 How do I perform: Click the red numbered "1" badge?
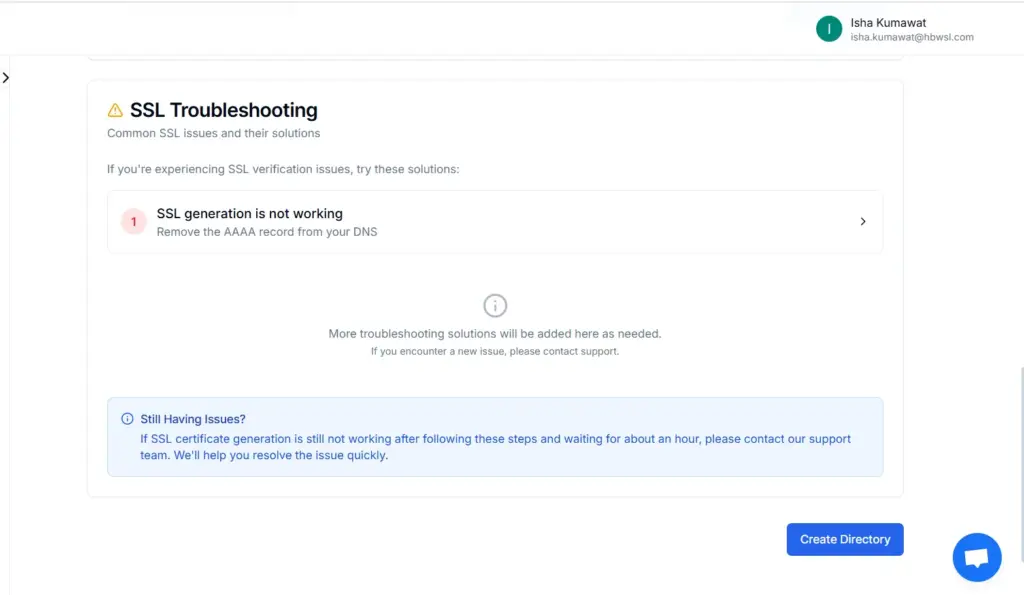[x=133, y=221]
